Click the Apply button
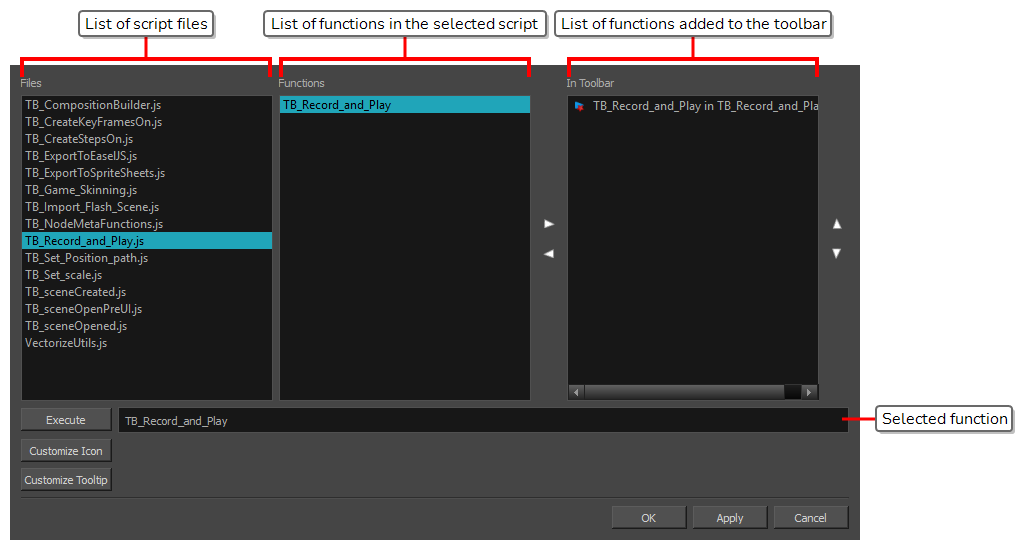The height and width of the screenshot is (550, 1027). pyautogui.click(x=730, y=518)
